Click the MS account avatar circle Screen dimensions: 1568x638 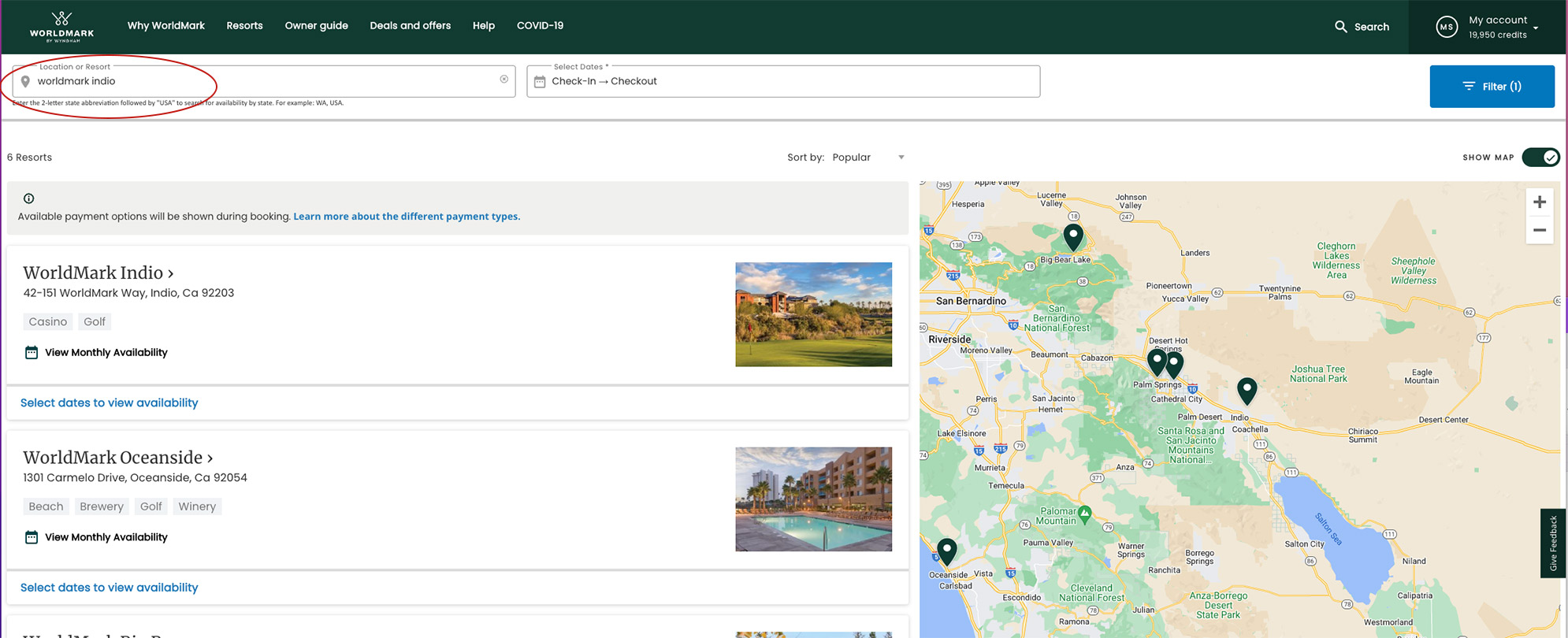pyautogui.click(x=1446, y=27)
